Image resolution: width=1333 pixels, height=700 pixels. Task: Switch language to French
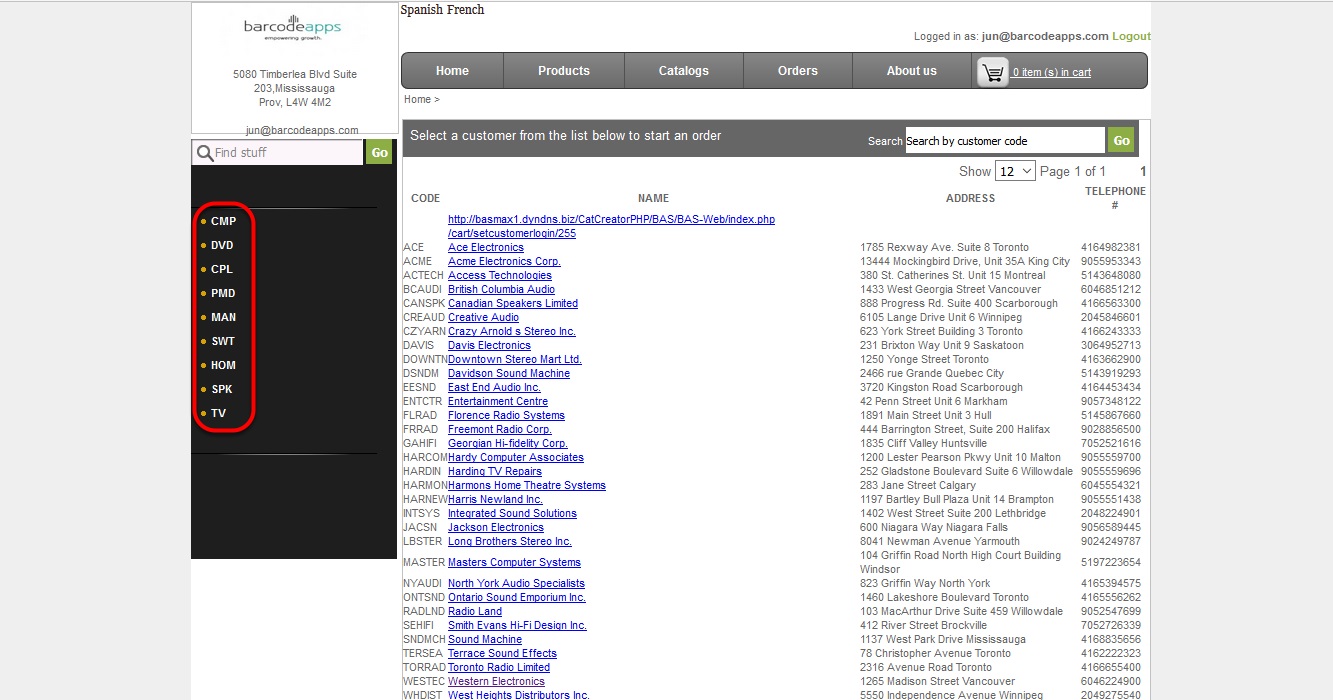tap(466, 10)
